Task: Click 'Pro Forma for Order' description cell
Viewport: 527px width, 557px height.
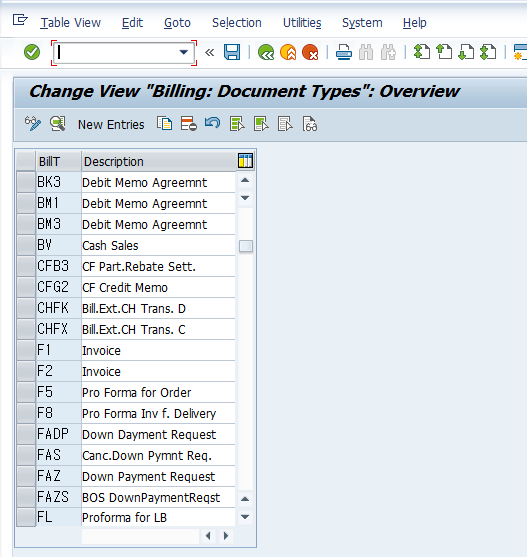Action: [x=158, y=392]
